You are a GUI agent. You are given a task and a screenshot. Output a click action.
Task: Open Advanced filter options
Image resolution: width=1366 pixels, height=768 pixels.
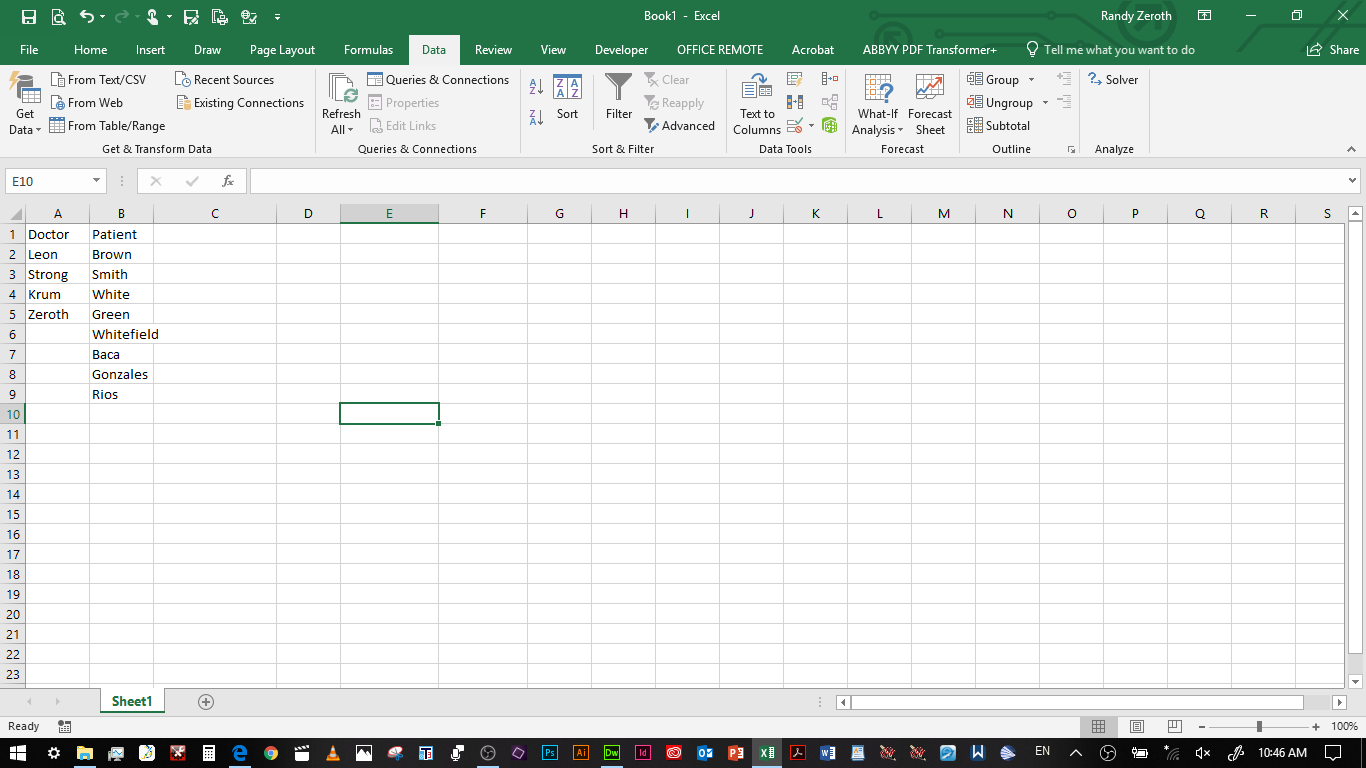[x=681, y=125]
